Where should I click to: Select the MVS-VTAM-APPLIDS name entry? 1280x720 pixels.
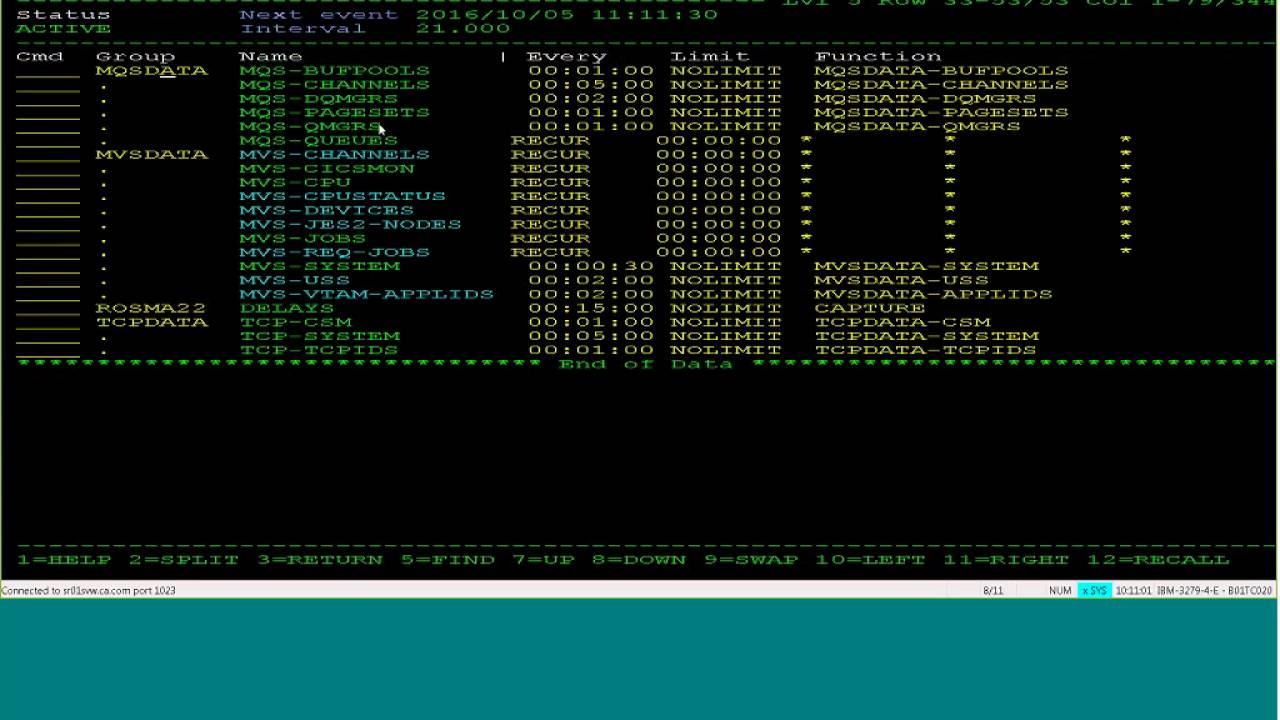[x=367, y=295]
